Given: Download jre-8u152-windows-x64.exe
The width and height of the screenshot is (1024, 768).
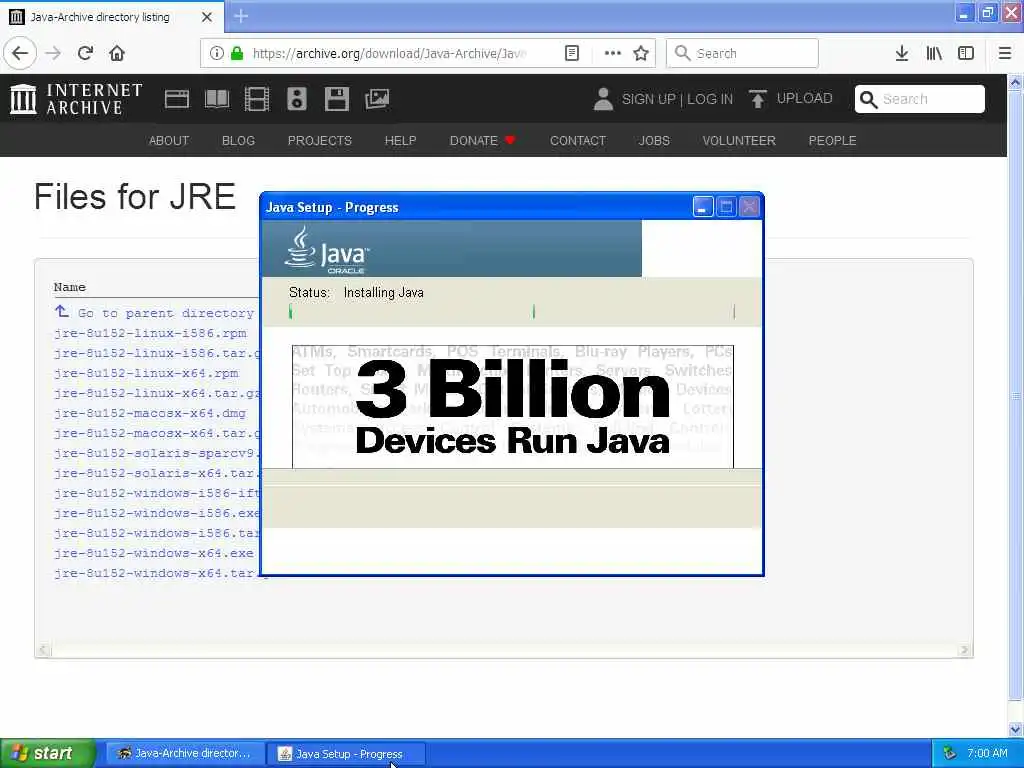Looking at the screenshot, I should pos(153,553).
